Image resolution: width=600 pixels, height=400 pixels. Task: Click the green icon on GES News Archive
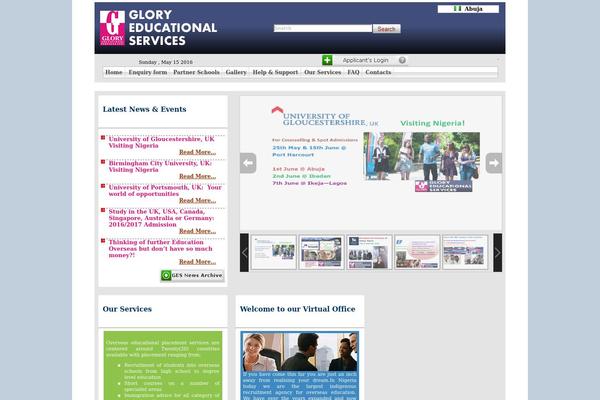[x=166, y=275]
